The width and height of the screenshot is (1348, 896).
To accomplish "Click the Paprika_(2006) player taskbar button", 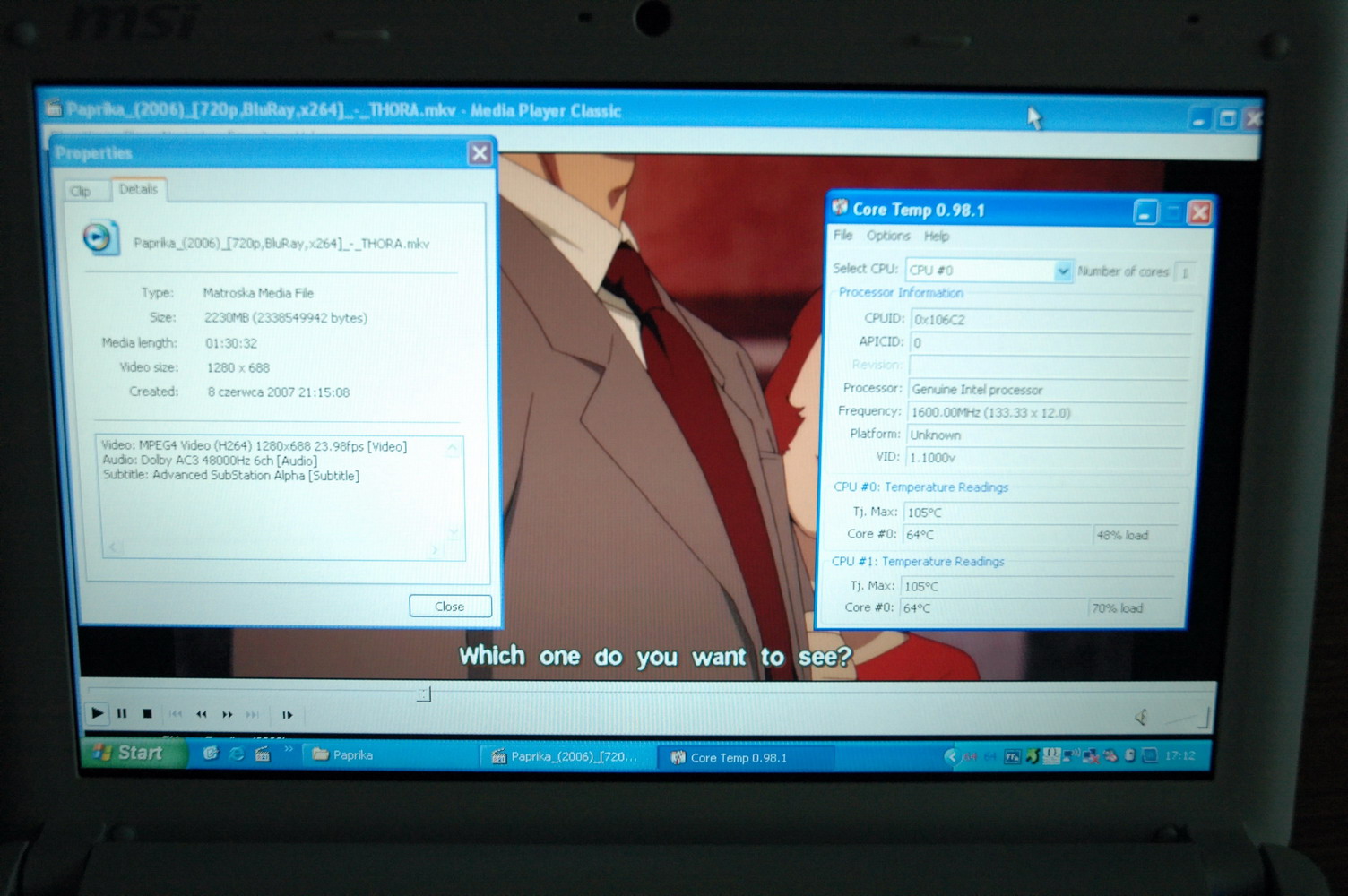I will pyautogui.click(x=569, y=757).
